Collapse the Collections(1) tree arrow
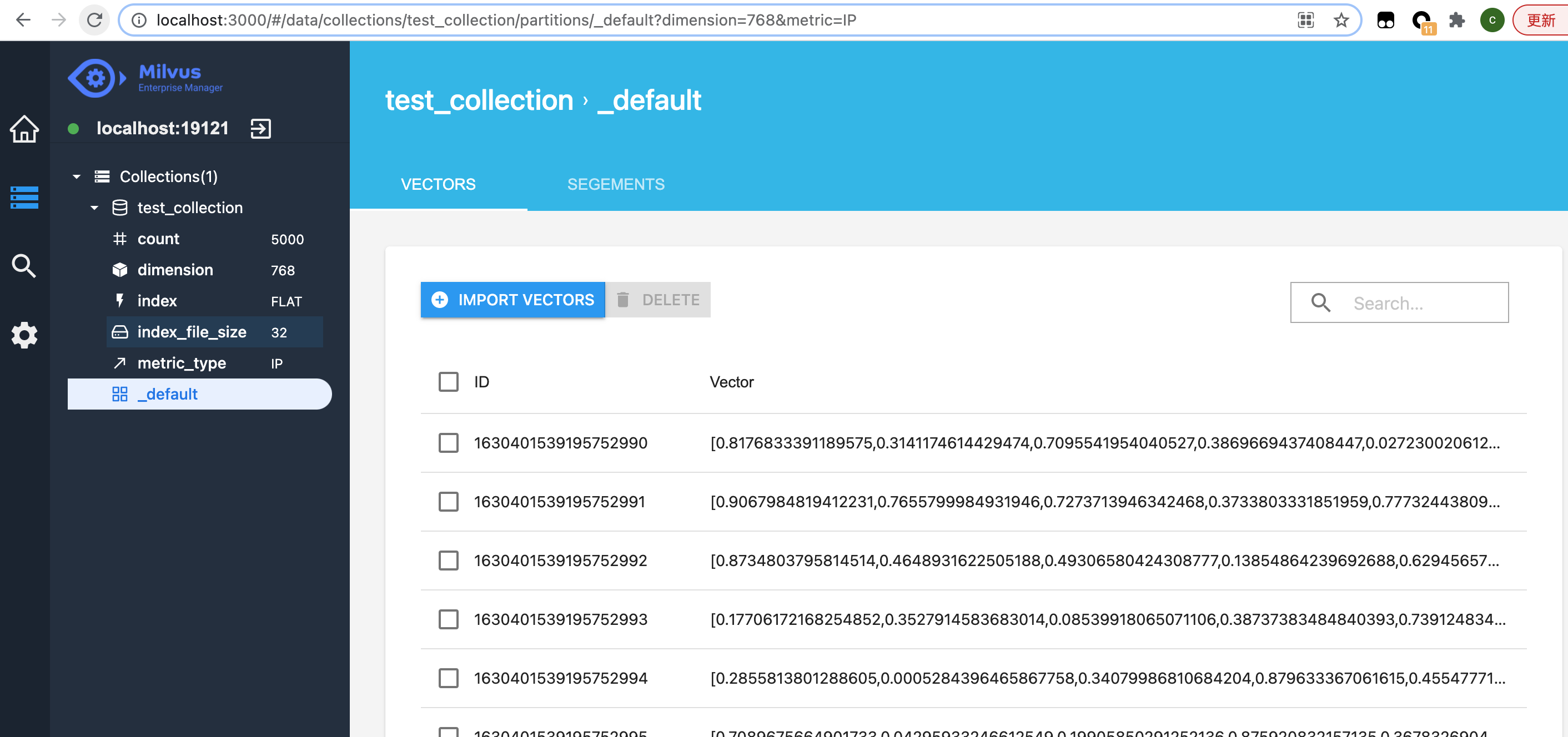1568x737 pixels. 77,177
